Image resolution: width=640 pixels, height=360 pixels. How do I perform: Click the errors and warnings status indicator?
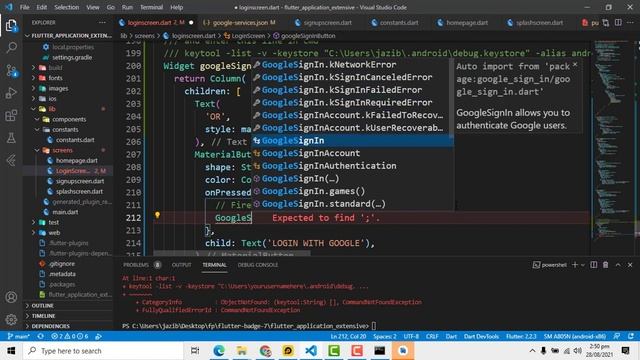70,336
